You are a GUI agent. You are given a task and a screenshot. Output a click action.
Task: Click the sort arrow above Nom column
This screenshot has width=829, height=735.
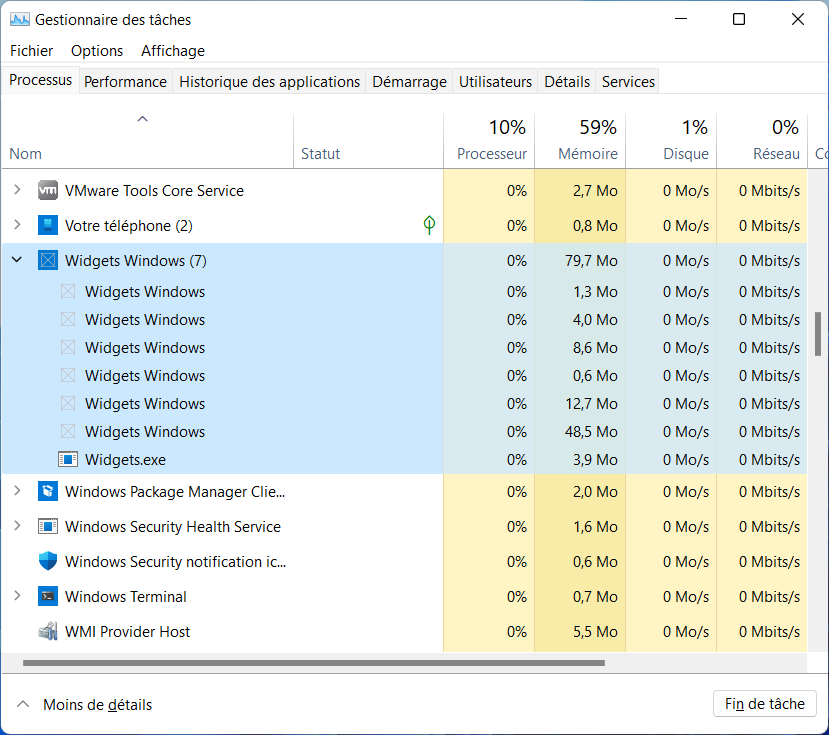point(142,119)
